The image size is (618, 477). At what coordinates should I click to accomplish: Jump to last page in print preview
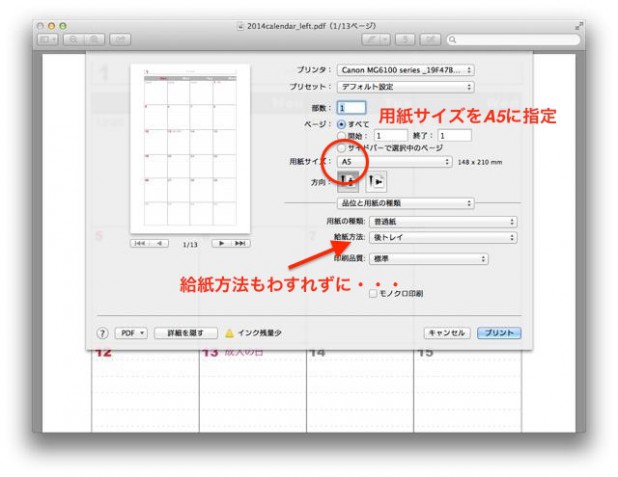pyautogui.click(x=240, y=243)
